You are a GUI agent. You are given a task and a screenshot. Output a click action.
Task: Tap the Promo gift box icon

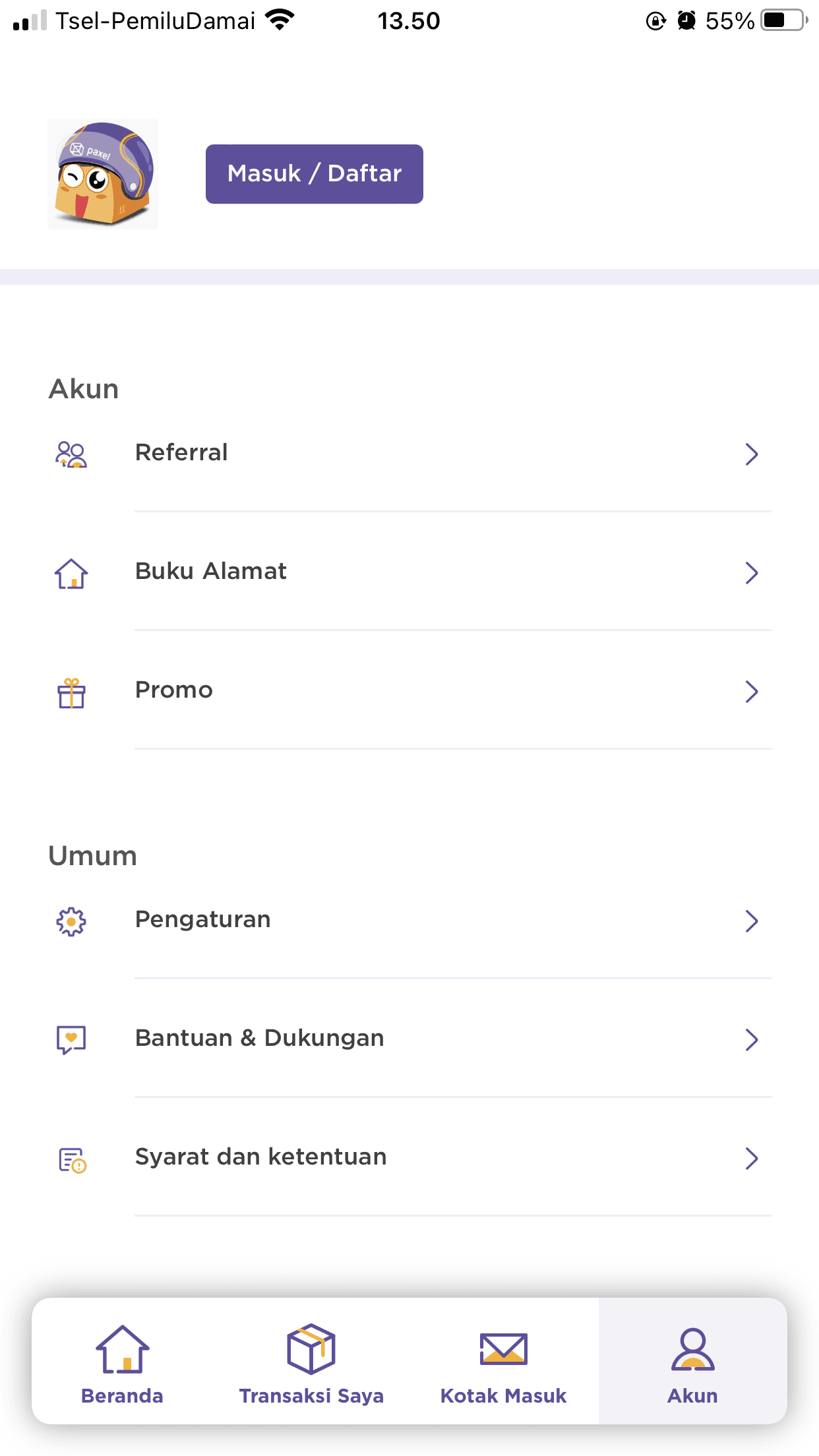71,693
